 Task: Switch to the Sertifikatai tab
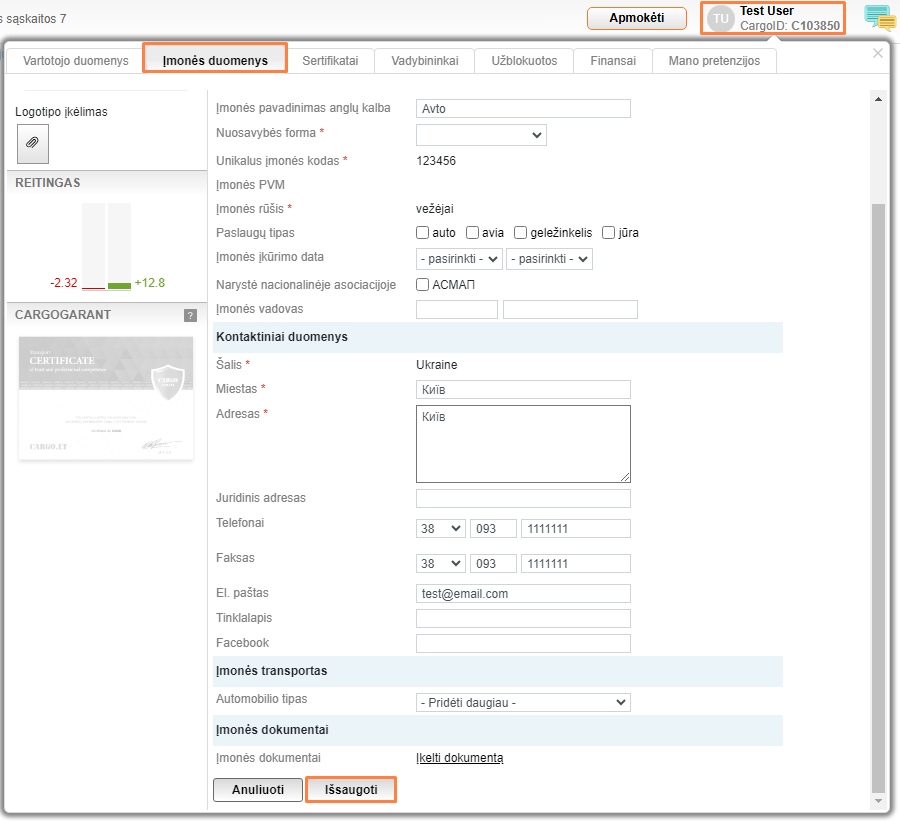tap(330, 61)
